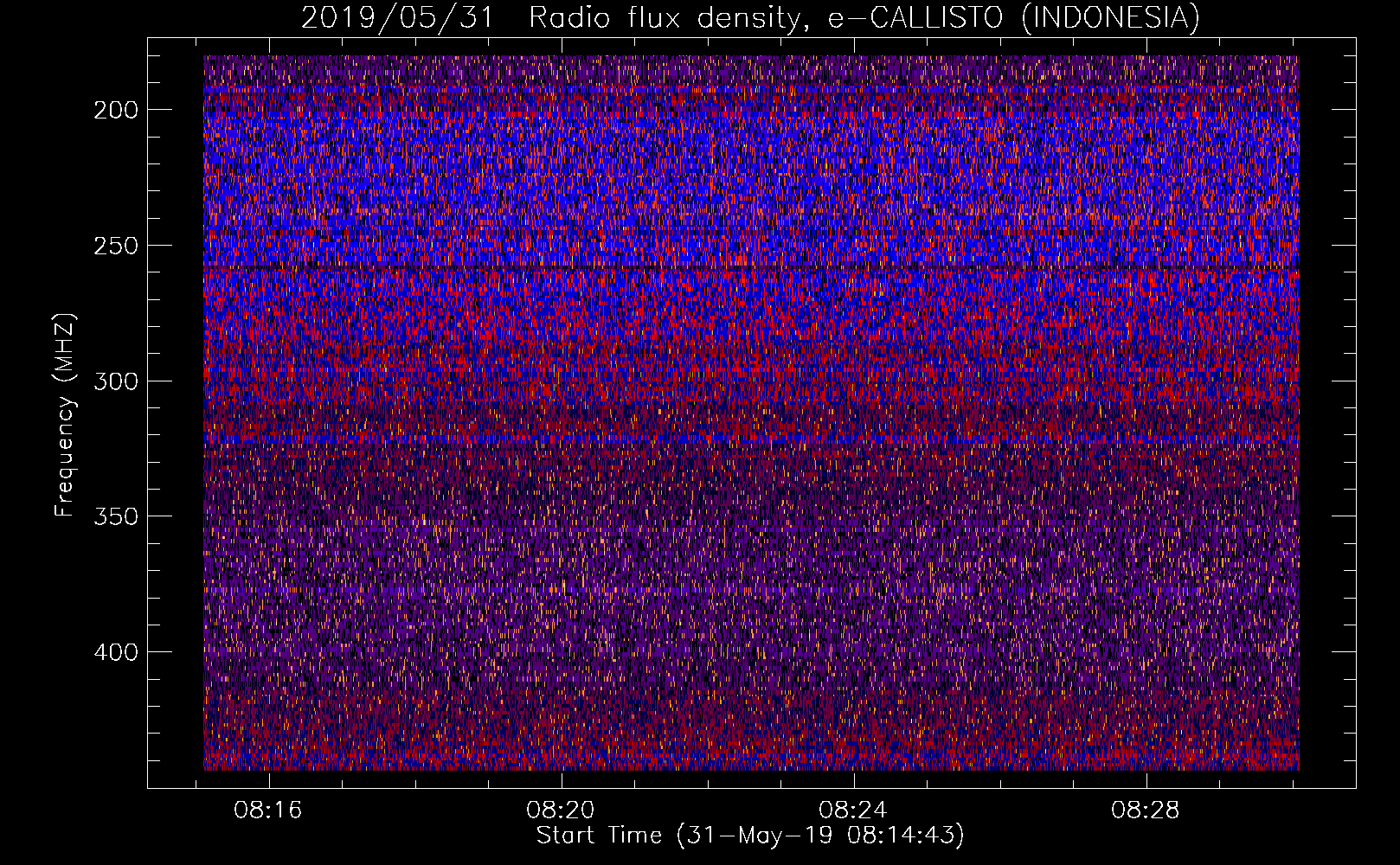Click the 400 frequency tick label
Viewport: 1400px width, 865px height.
click(115, 652)
